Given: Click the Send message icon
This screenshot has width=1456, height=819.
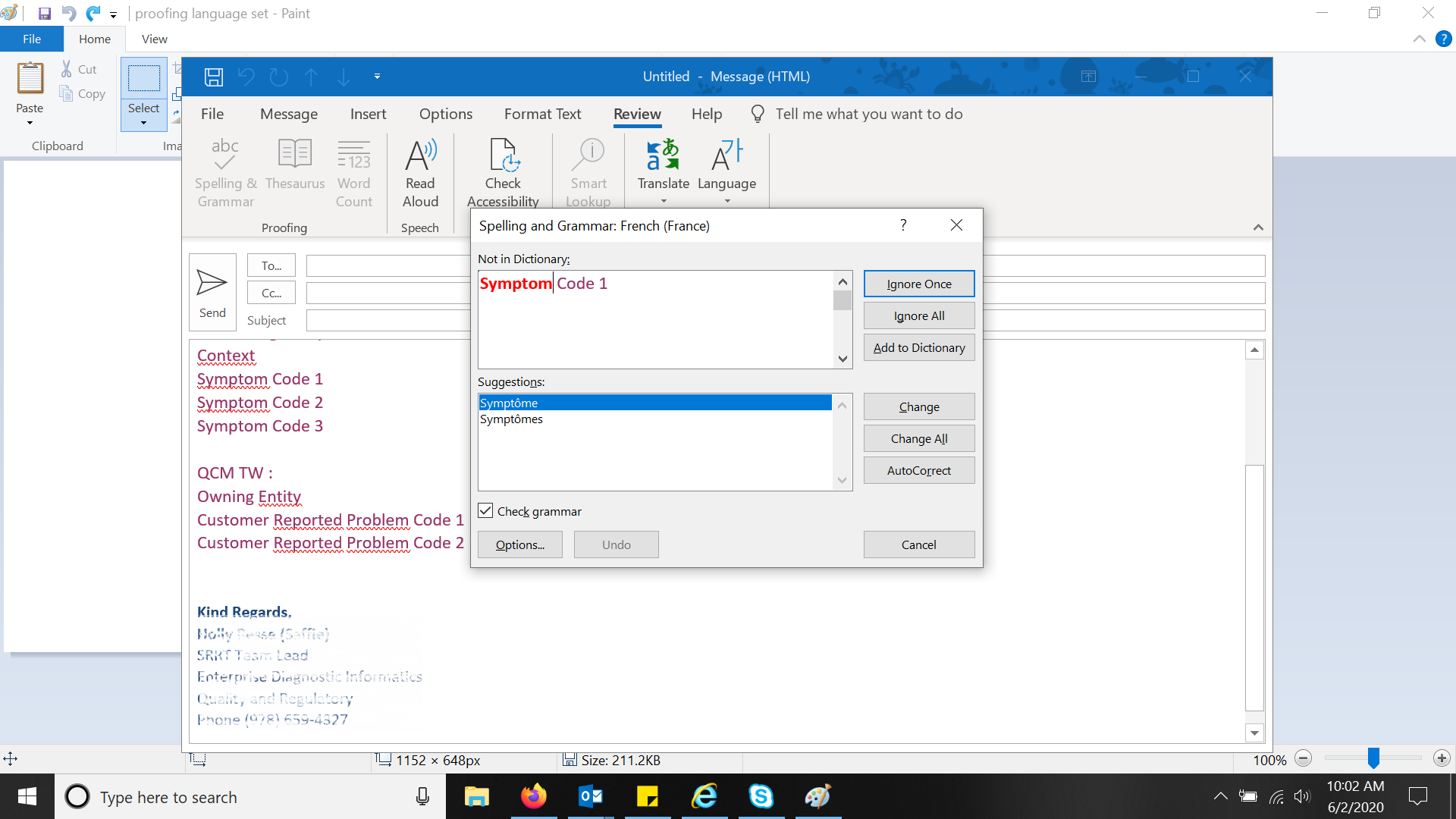Looking at the screenshot, I should point(212,284).
